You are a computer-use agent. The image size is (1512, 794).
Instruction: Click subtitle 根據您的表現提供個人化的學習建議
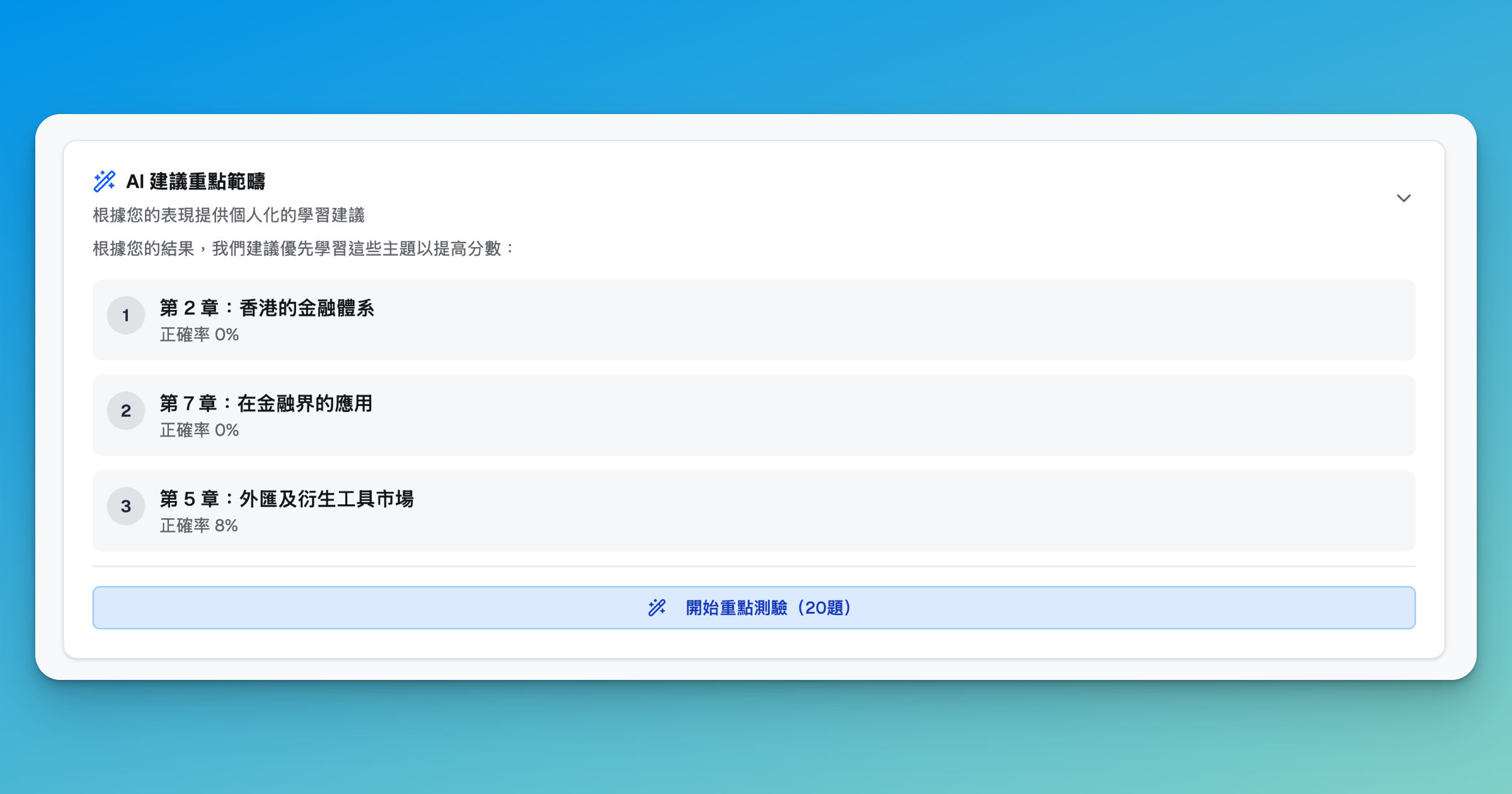(x=229, y=216)
